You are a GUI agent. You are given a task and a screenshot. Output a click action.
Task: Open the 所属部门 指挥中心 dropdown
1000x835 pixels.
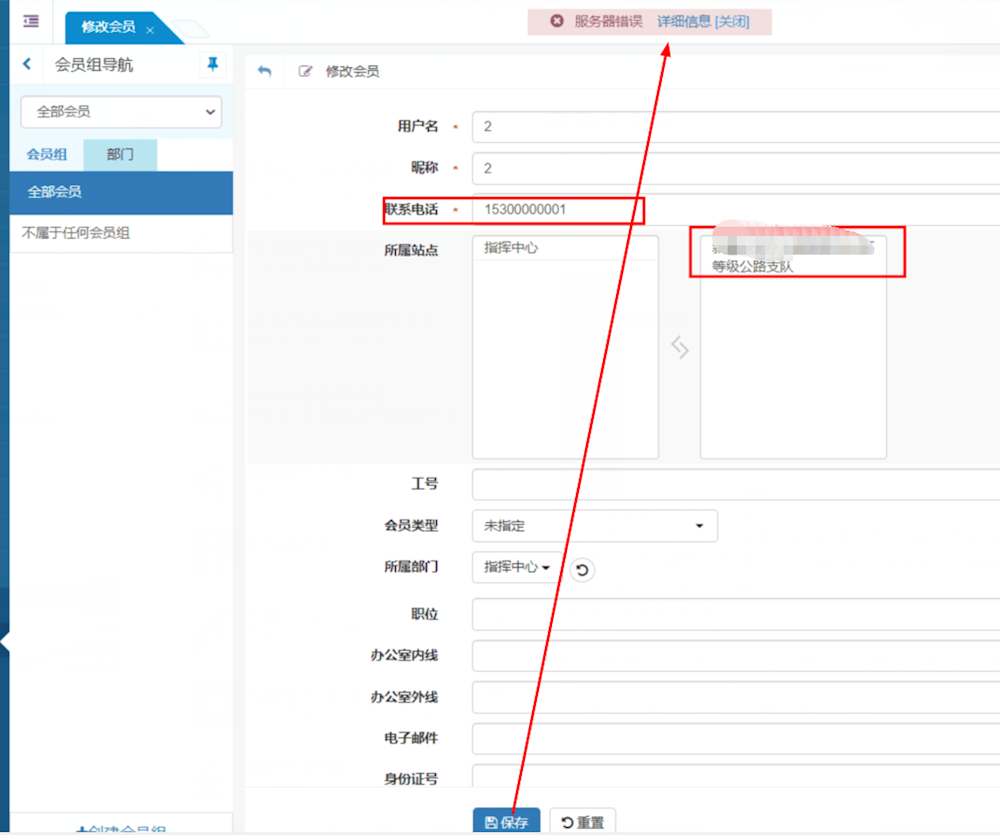point(517,567)
